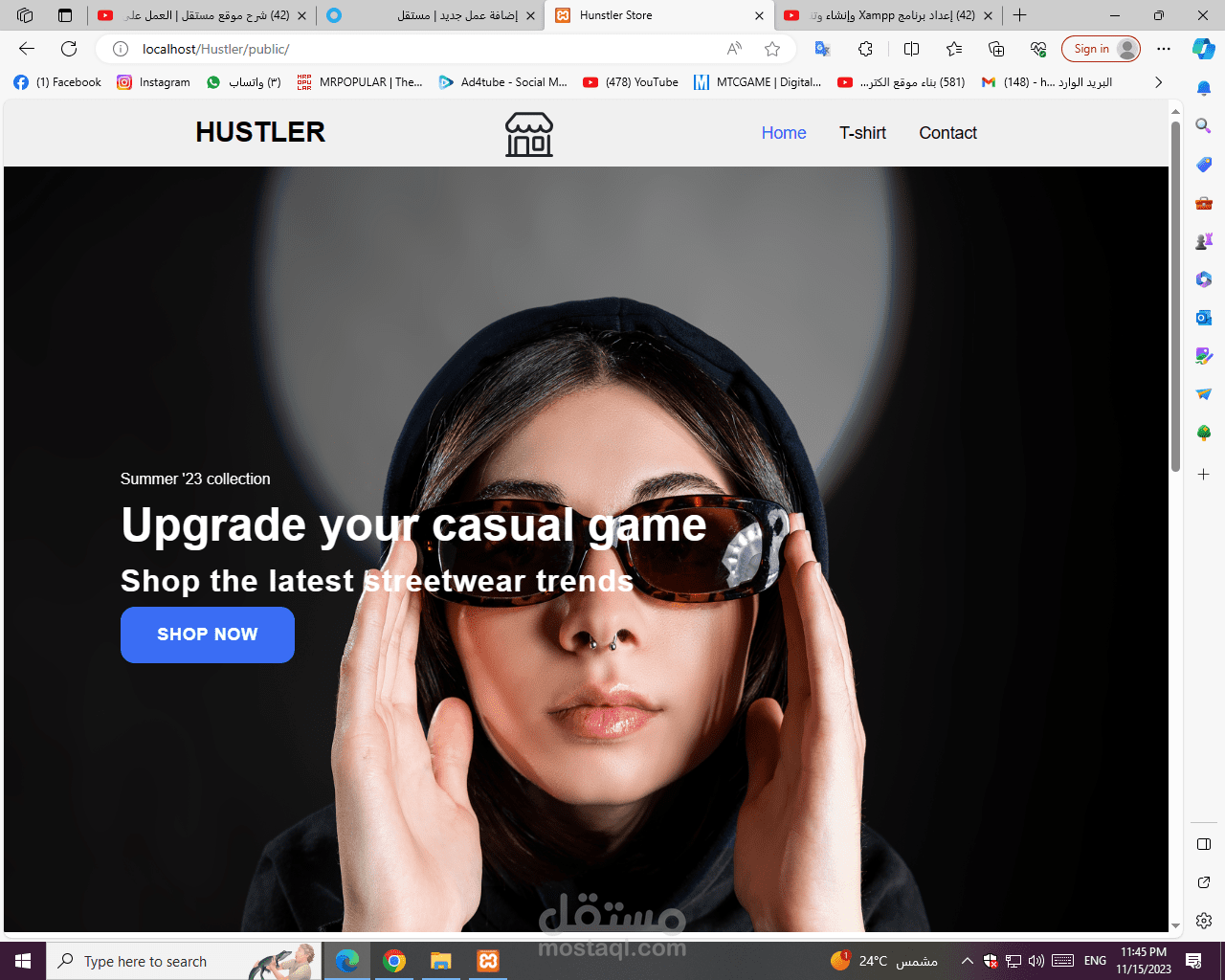Viewport: 1225px width, 980px height.
Task: Open the Extensions puzzle icon
Action: [865, 49]
